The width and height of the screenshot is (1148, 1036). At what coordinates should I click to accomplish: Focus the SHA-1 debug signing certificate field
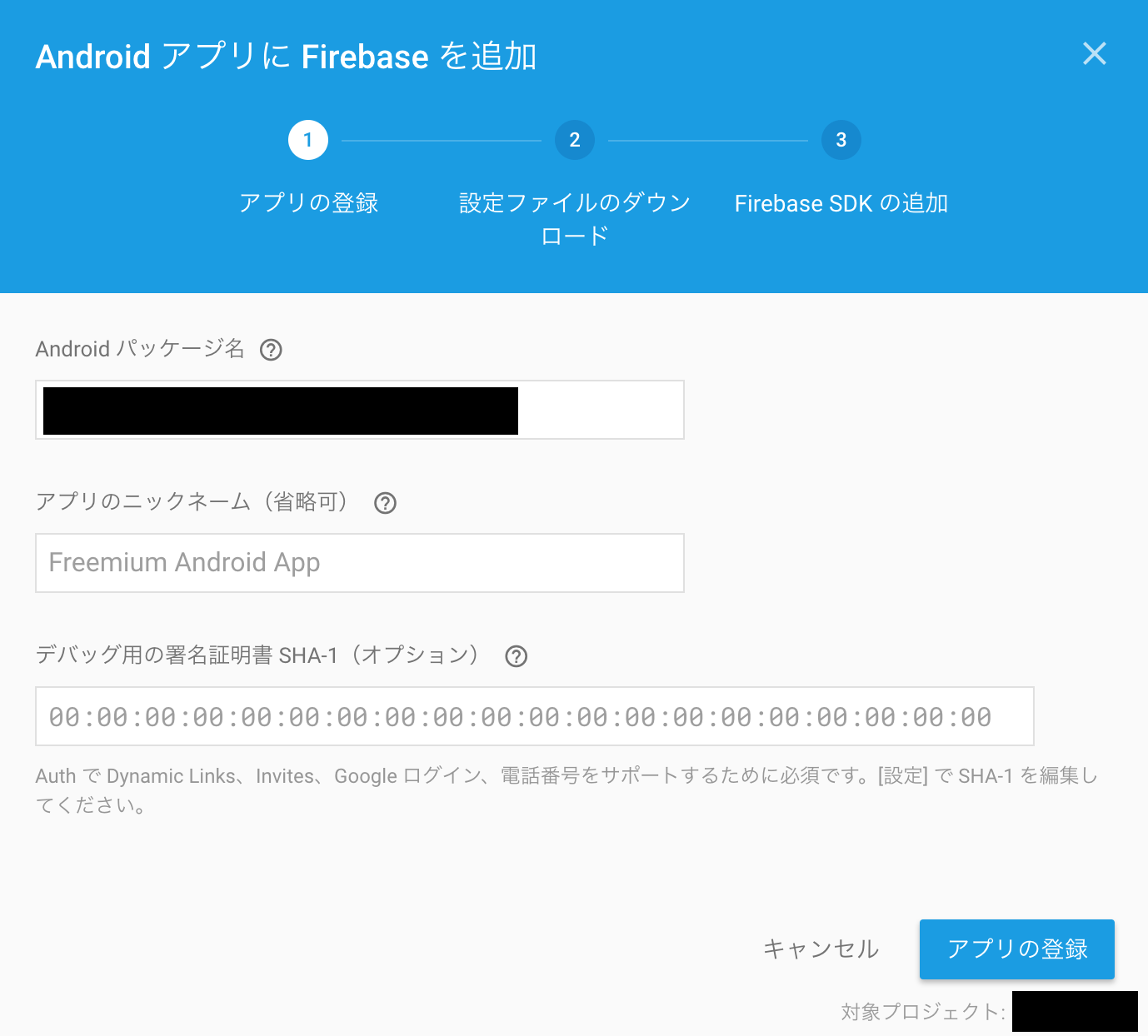click(x=535, y=716)
